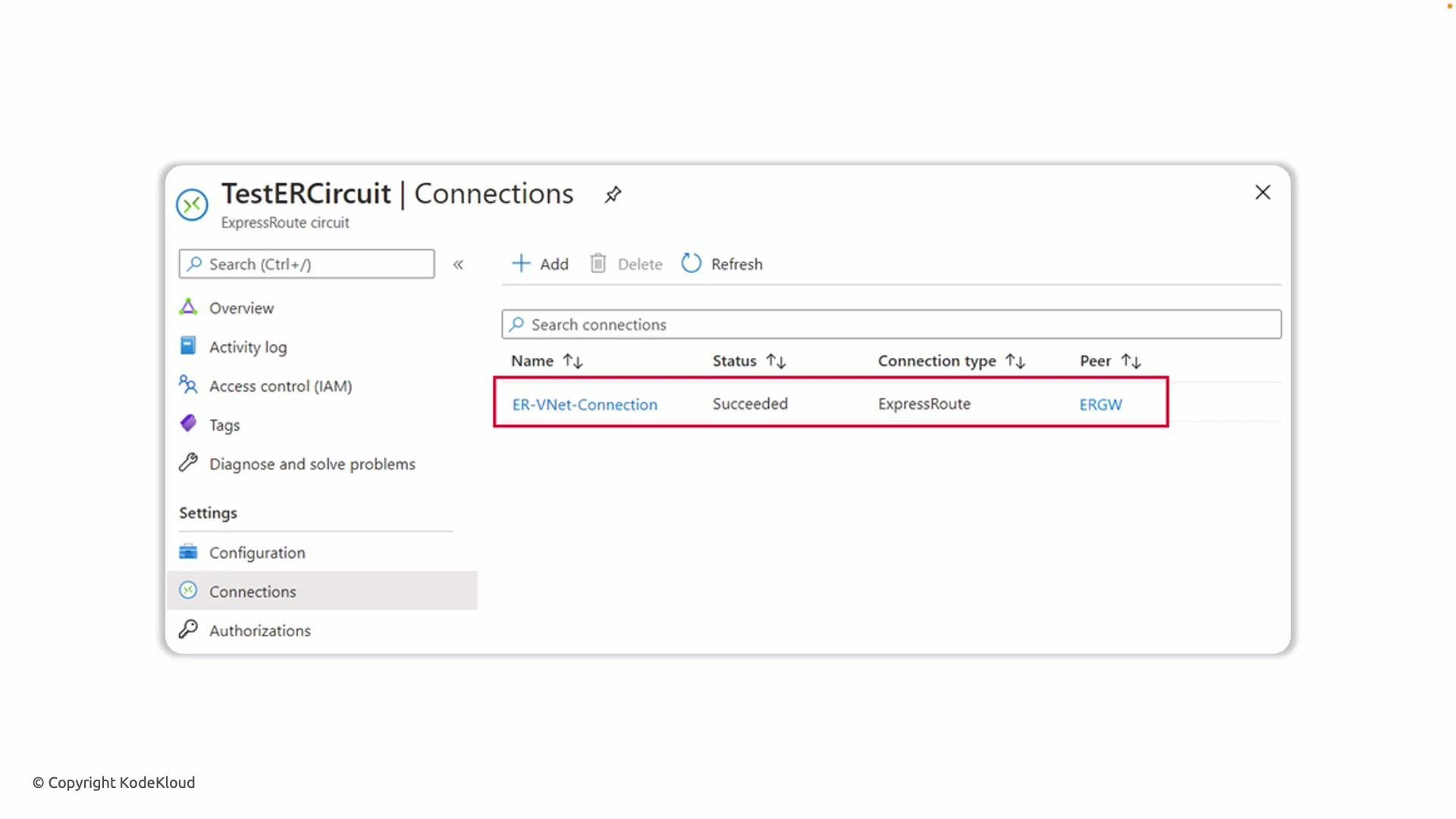Collapse the sidebar using the double chevron
1456x819 pixels.
point(459,265)
